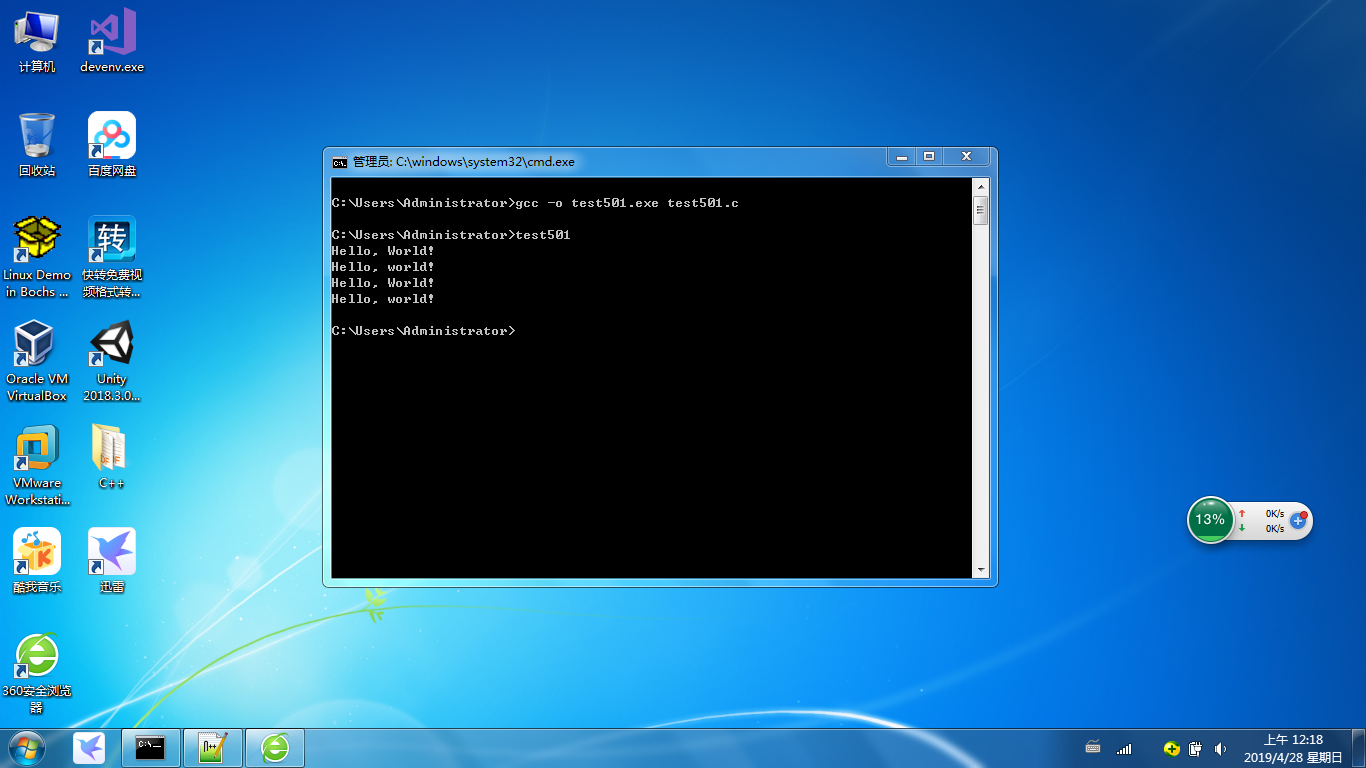Select the 360安全浏览器 desktop shortcut

37,674
